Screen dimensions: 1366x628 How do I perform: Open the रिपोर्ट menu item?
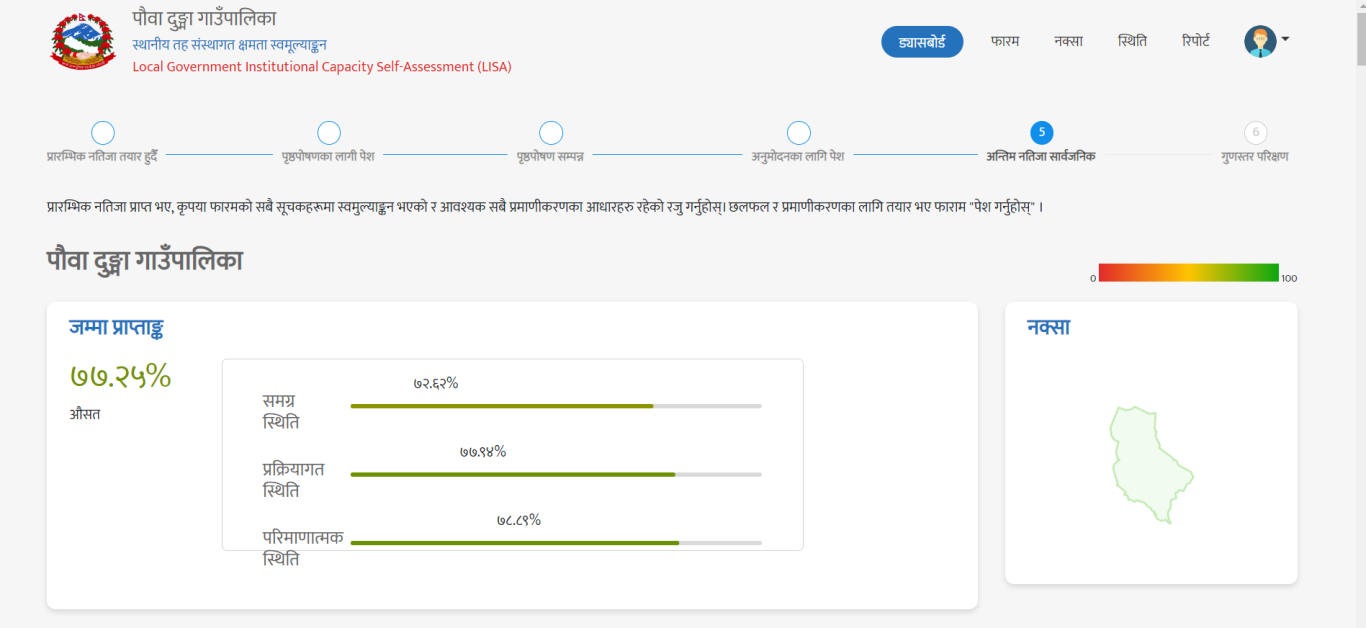click(1196, 41)
